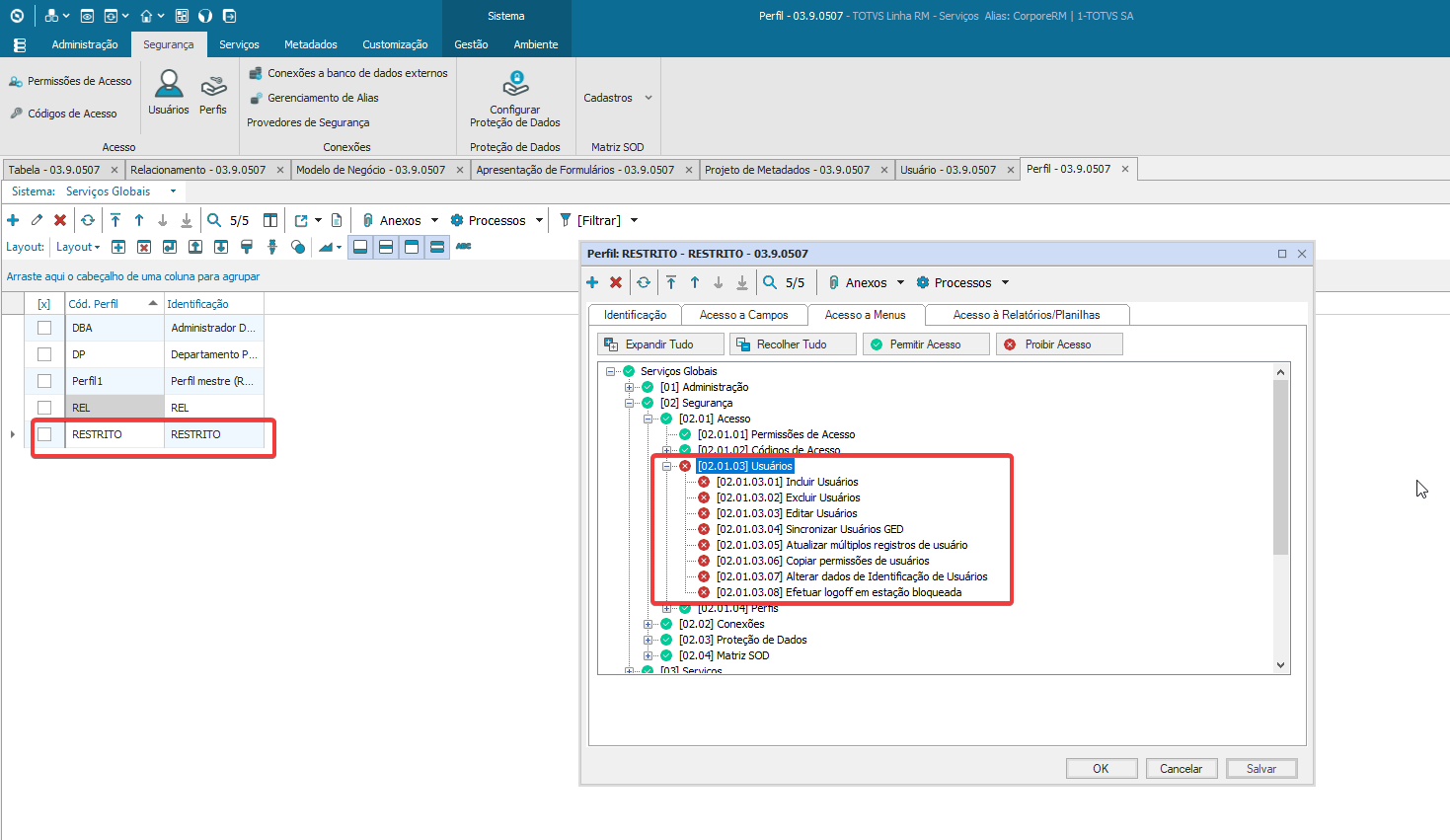Click the main toolbar columns layout icon
Viewport: 1450px width, 840px height.
click(x=270, y=220)
